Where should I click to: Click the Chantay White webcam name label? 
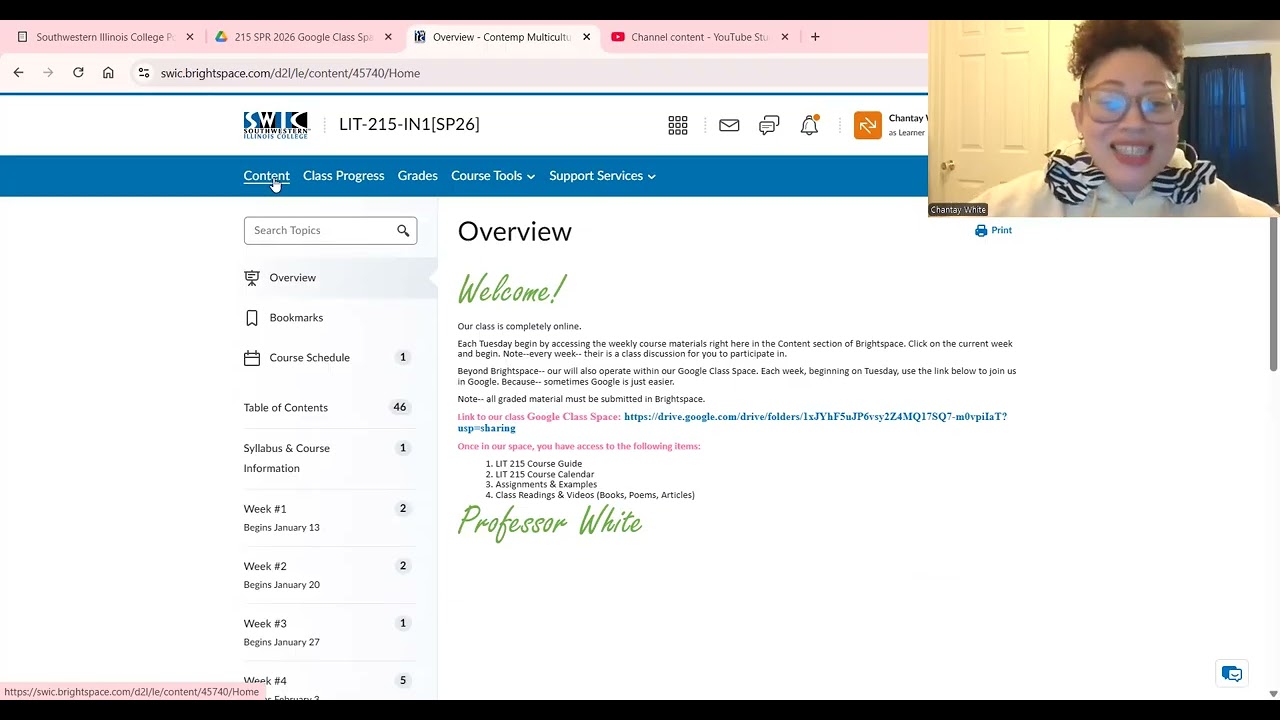958,210
